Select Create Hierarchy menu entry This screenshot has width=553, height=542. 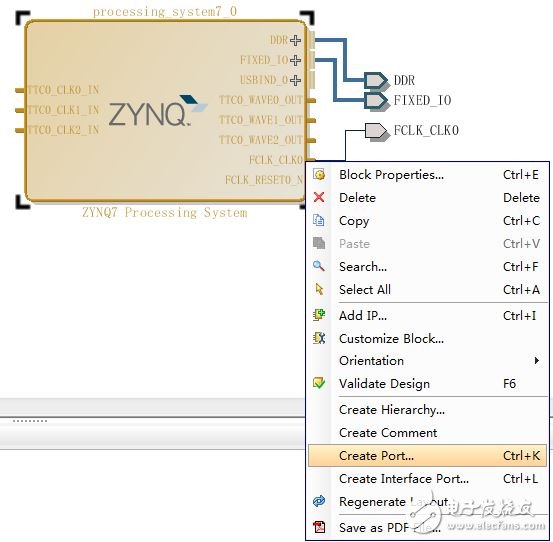pos(427,410)
